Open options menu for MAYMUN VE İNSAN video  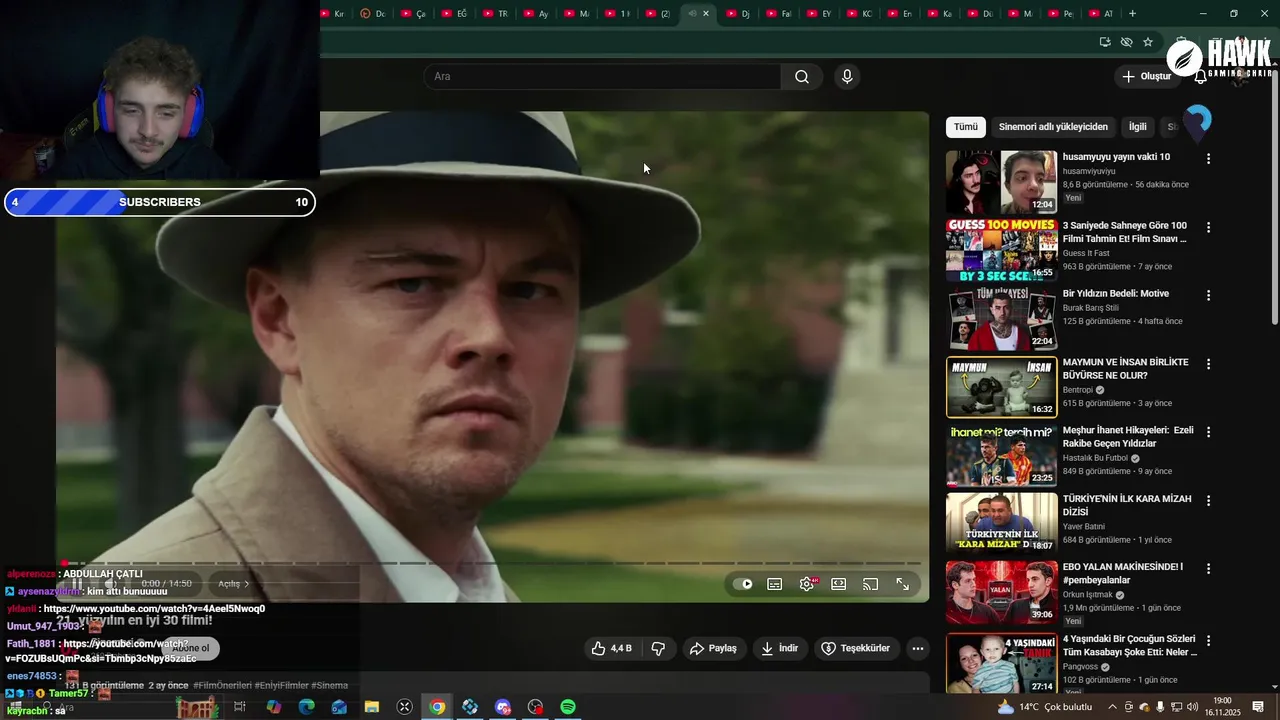pos(1208,364)
